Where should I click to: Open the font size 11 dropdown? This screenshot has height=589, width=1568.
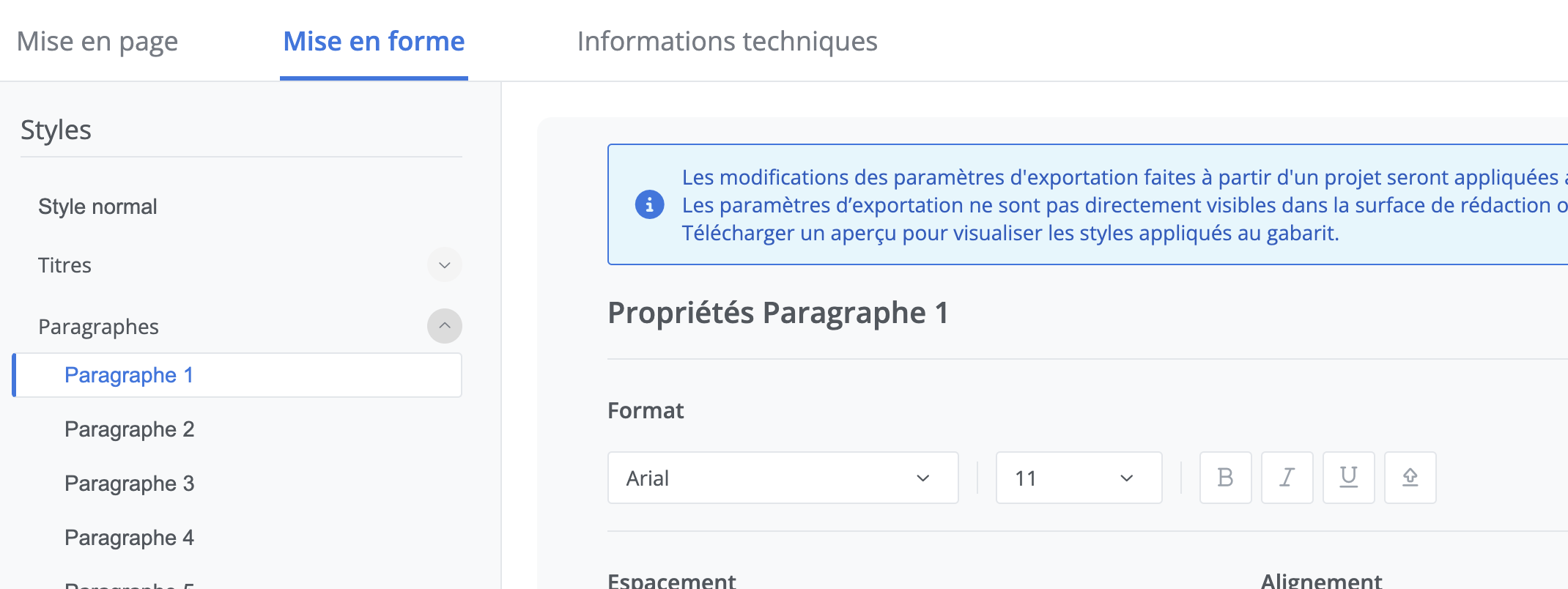1079,478
